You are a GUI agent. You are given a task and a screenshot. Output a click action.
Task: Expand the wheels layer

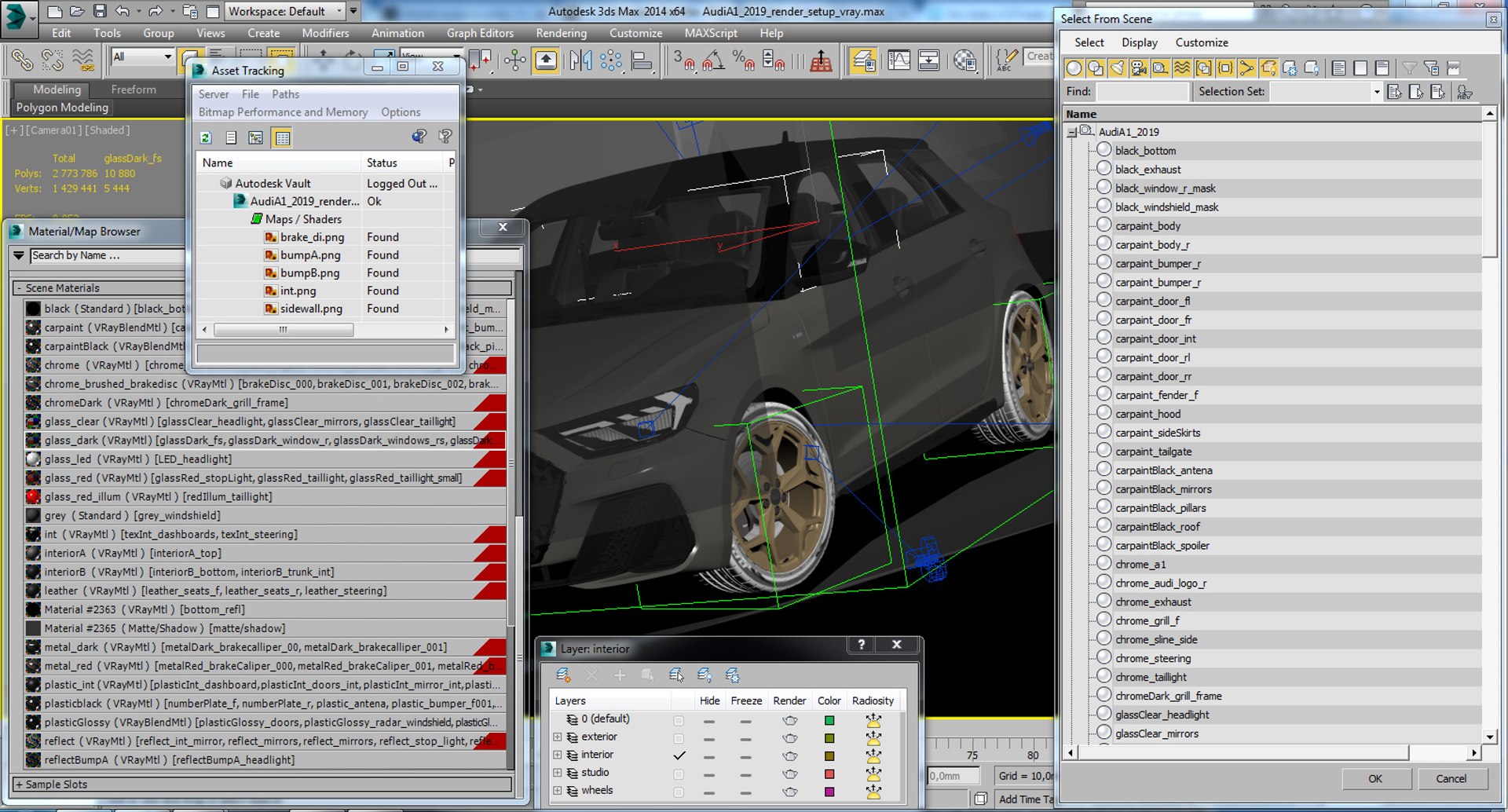(558, 791)
